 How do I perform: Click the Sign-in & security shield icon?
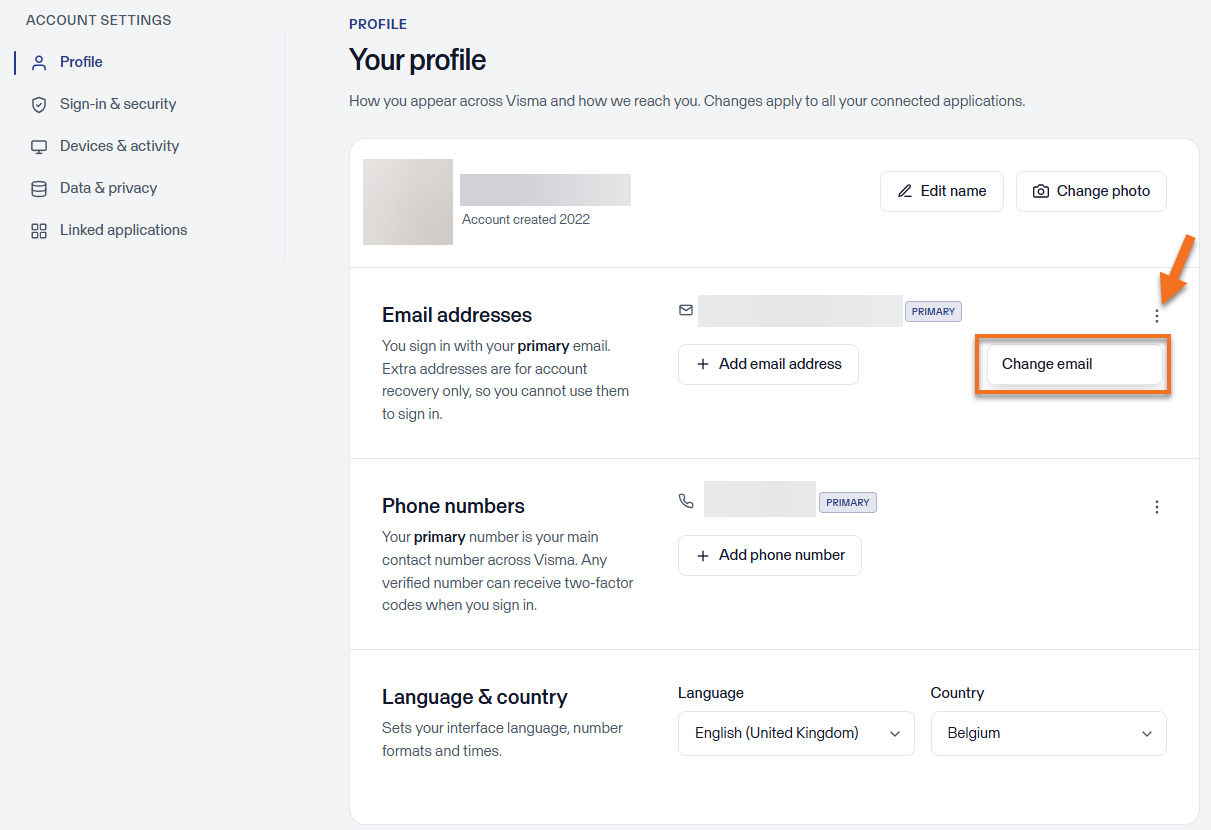(x=39, y=104)
